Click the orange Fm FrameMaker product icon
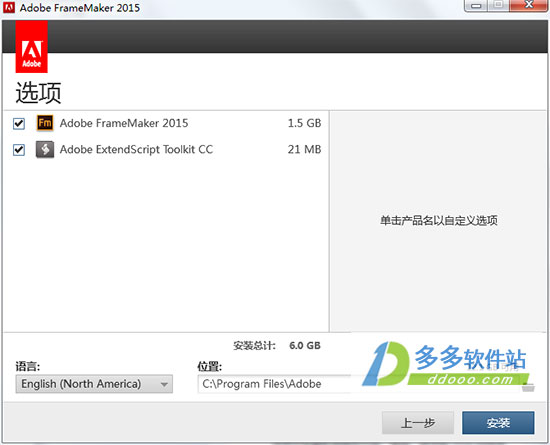Viewport: 550px width, 445px height. [45, 123]
